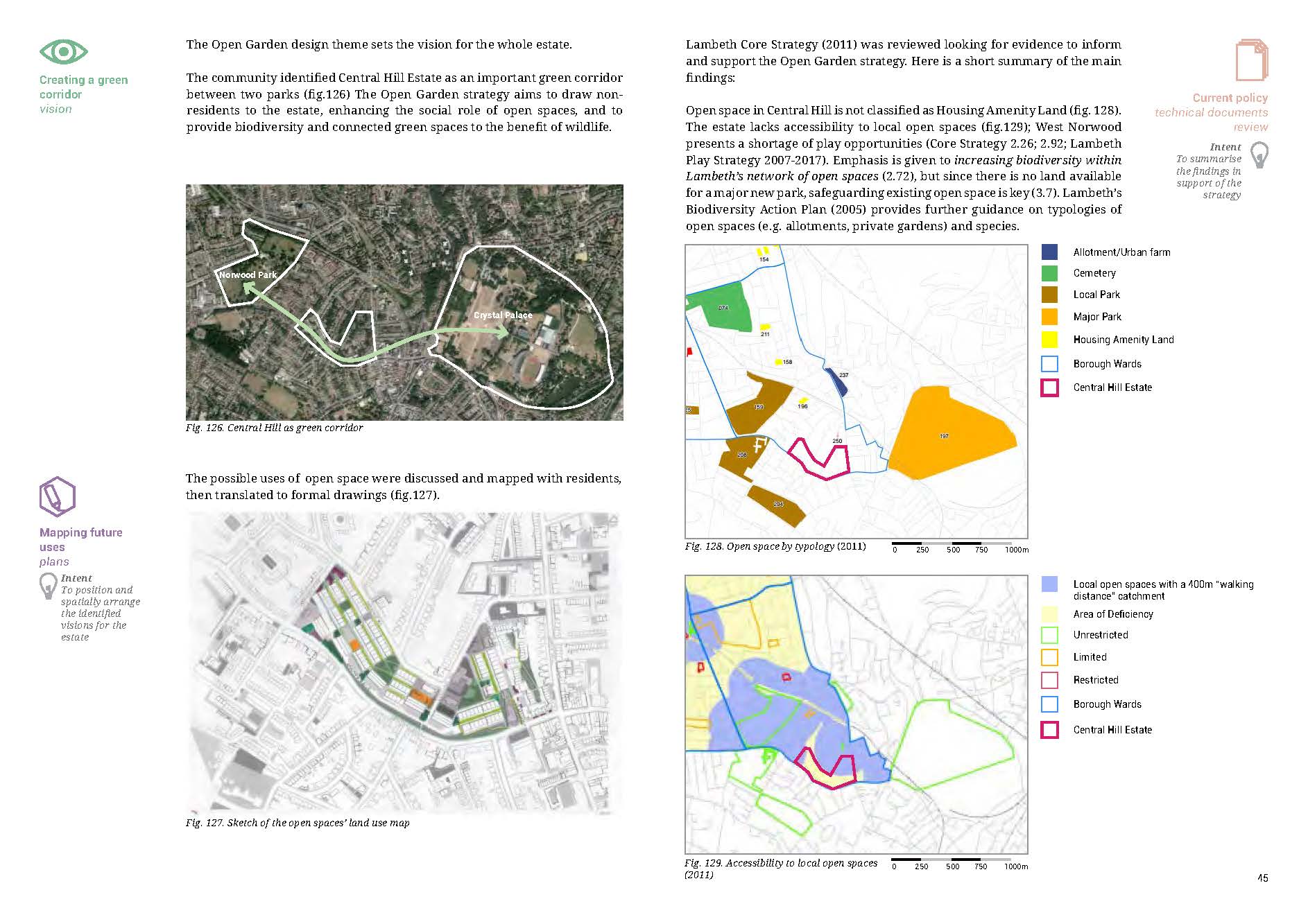Select the Central Hill Estate outline icon in Fig. 128 legend
The width and height of the screenshot is (1308, 924).
1049,387
